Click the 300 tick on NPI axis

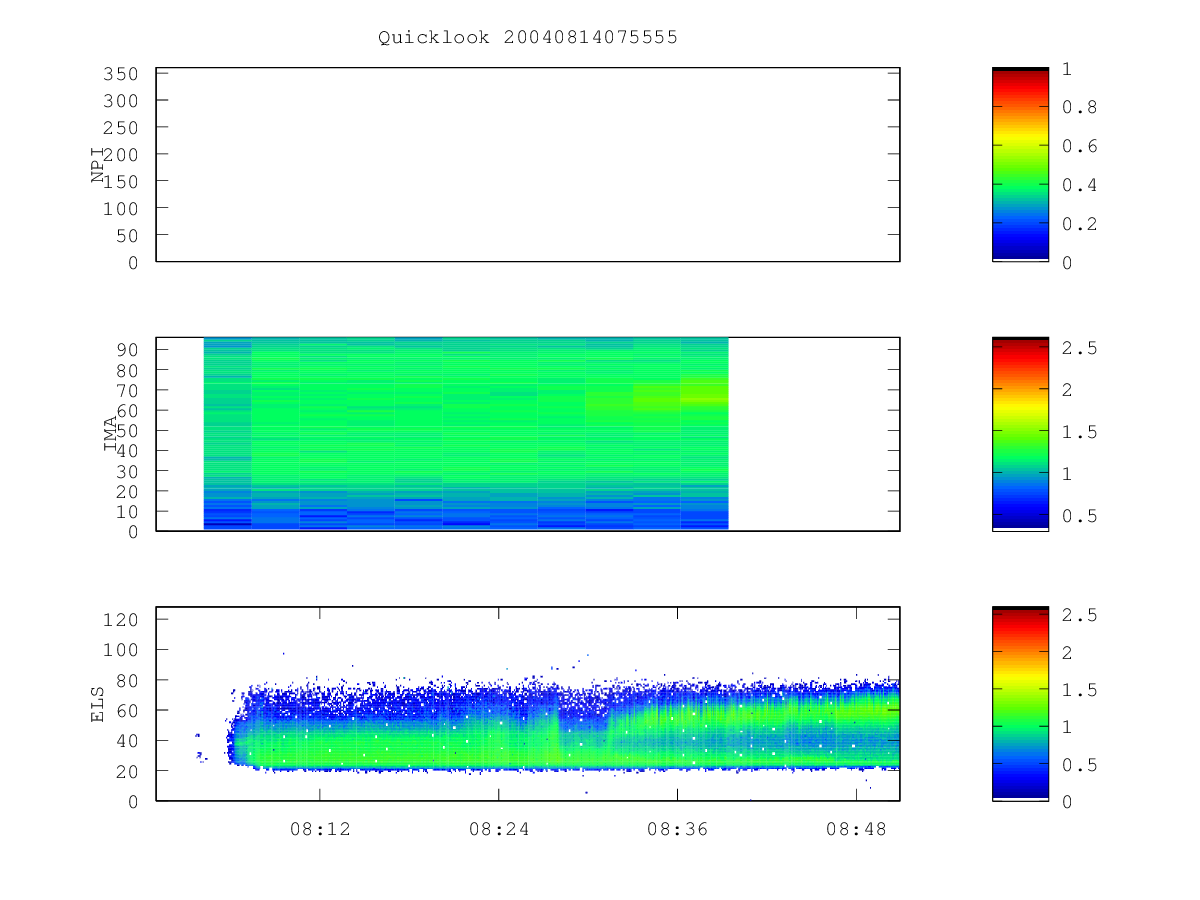(x=122, y=101)
